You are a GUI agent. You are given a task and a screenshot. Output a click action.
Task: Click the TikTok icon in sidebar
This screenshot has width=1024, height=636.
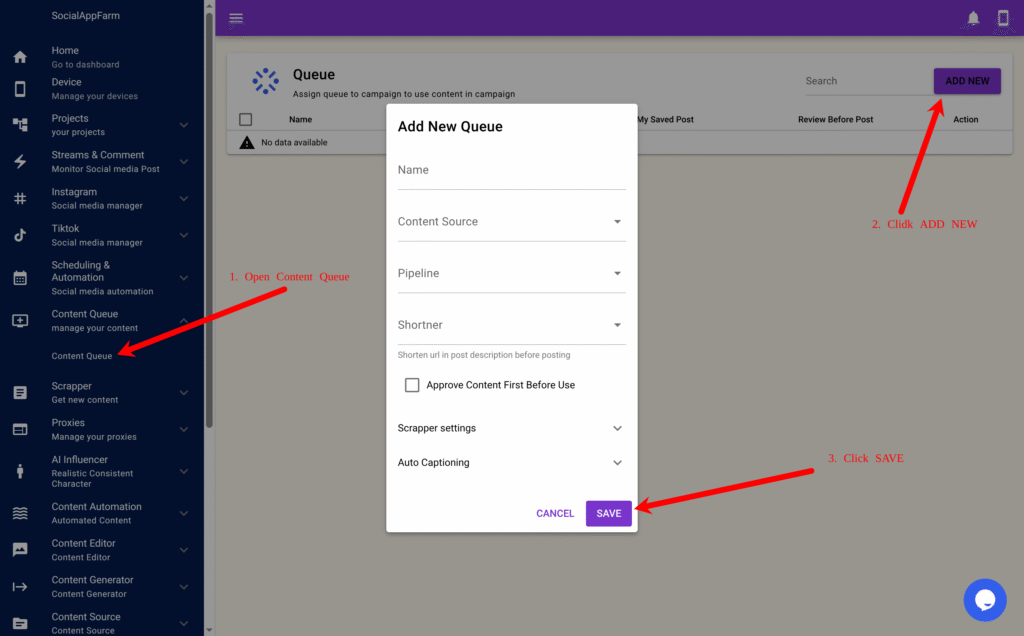pyautogui.click(x=20, y=236)
